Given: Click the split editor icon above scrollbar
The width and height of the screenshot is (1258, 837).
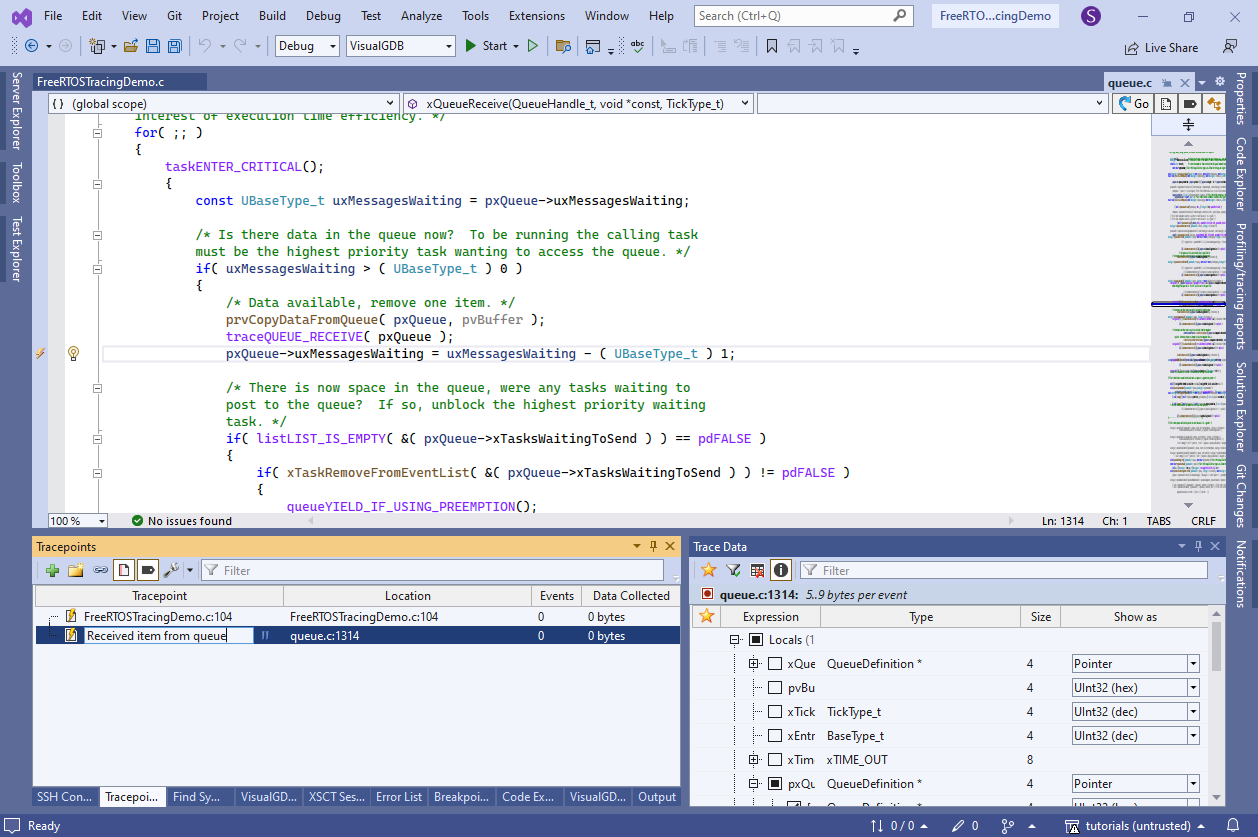Looking at the screenshot, I should (x=1188, y=124).
